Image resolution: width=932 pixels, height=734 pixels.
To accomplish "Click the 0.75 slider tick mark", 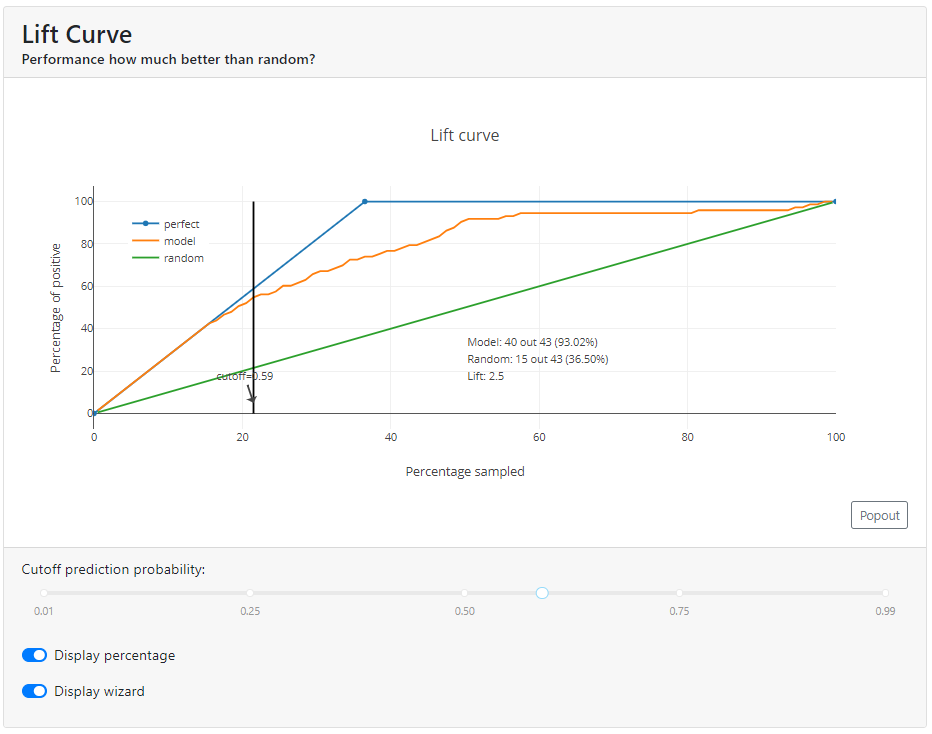I will (x=679, y=592).
